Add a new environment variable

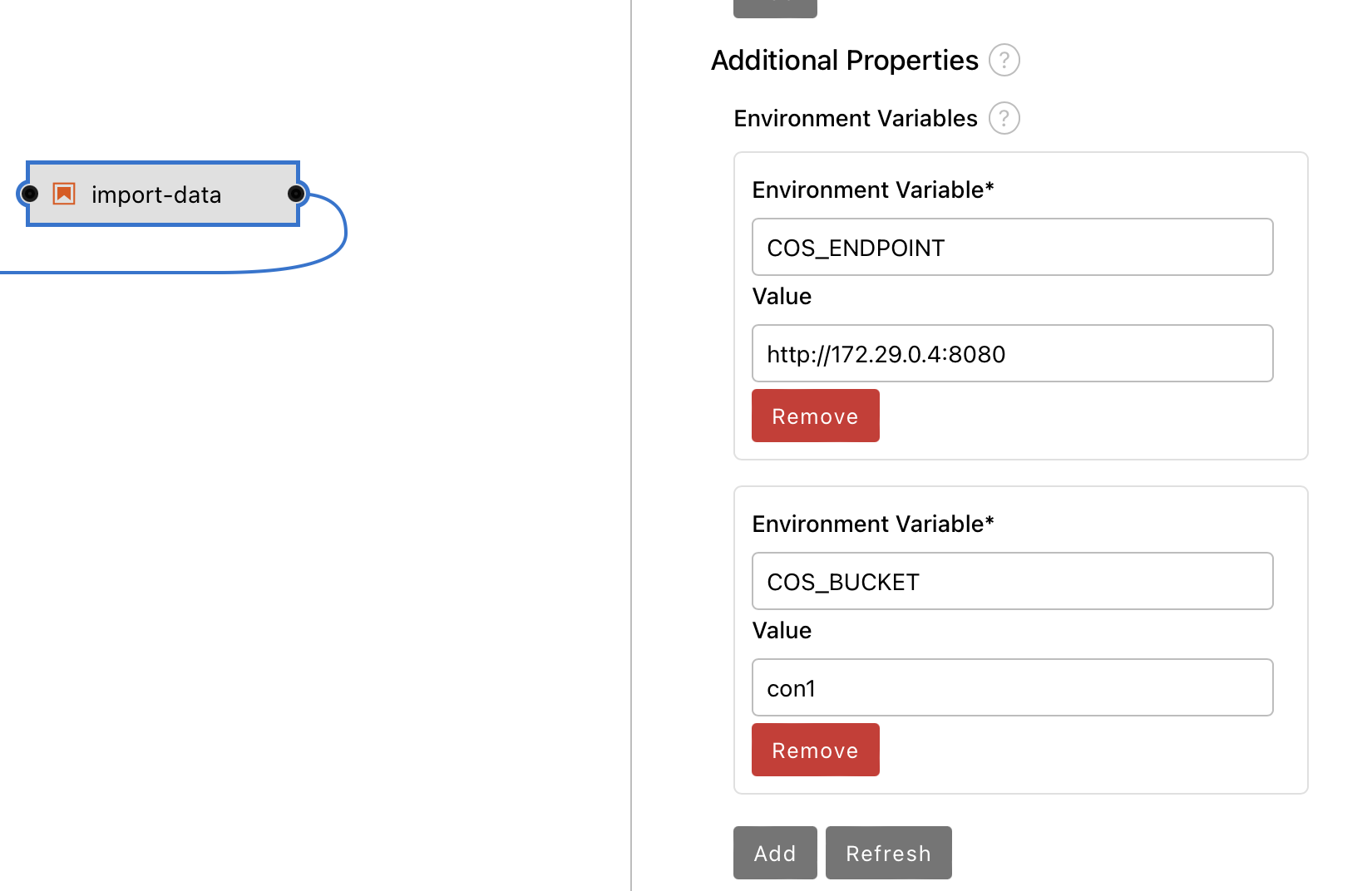coord(775,853)
